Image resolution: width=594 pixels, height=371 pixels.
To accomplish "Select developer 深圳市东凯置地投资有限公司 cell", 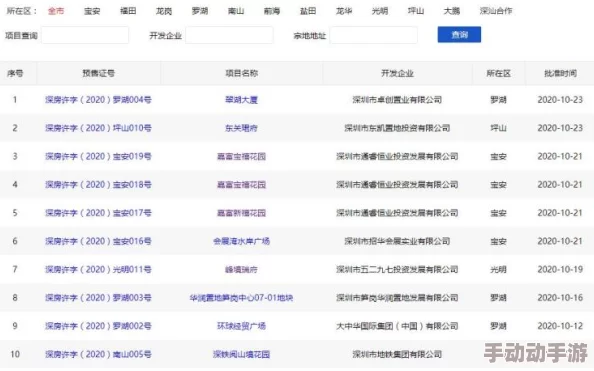I will pos(397,128).
